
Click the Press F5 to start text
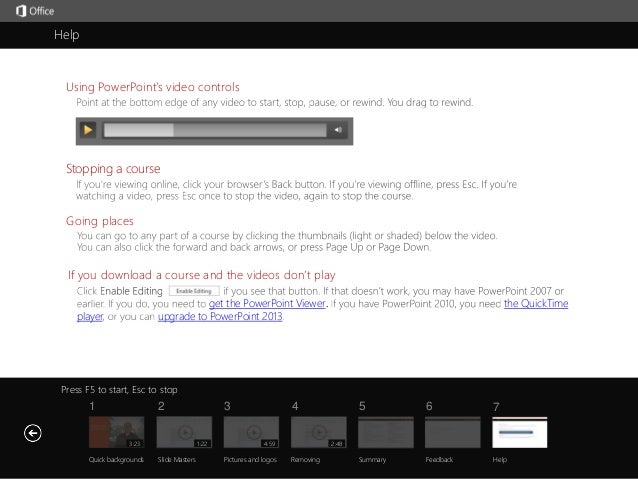[119, 389]
